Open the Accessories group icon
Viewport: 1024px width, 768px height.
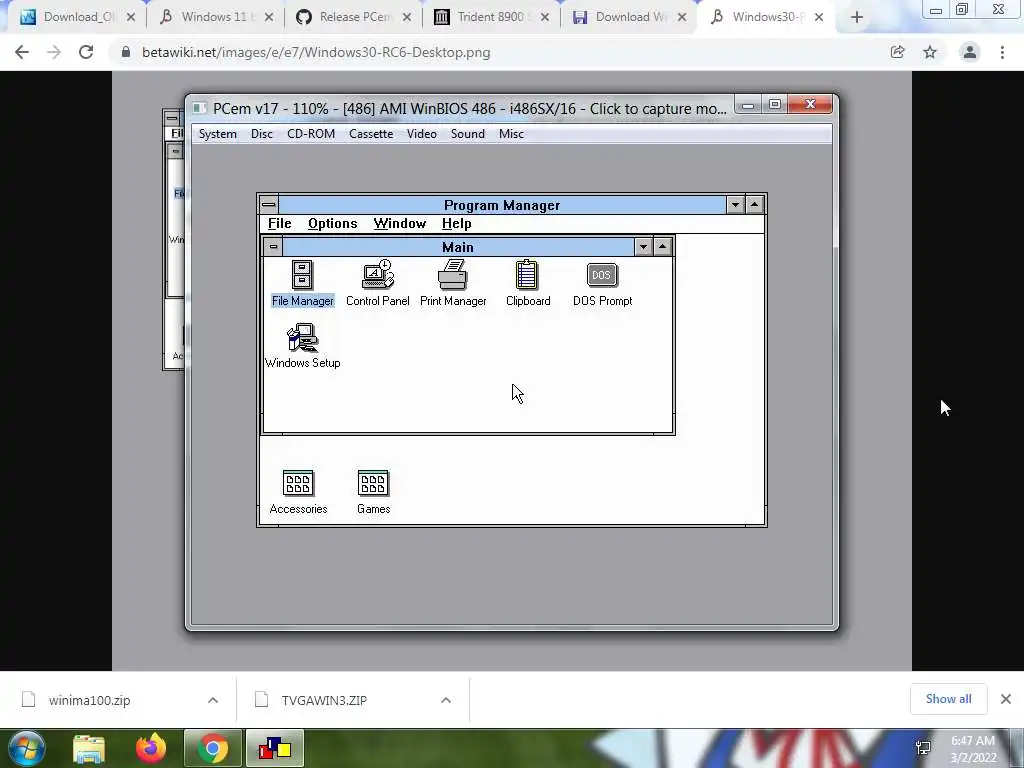tap(298, 492)
